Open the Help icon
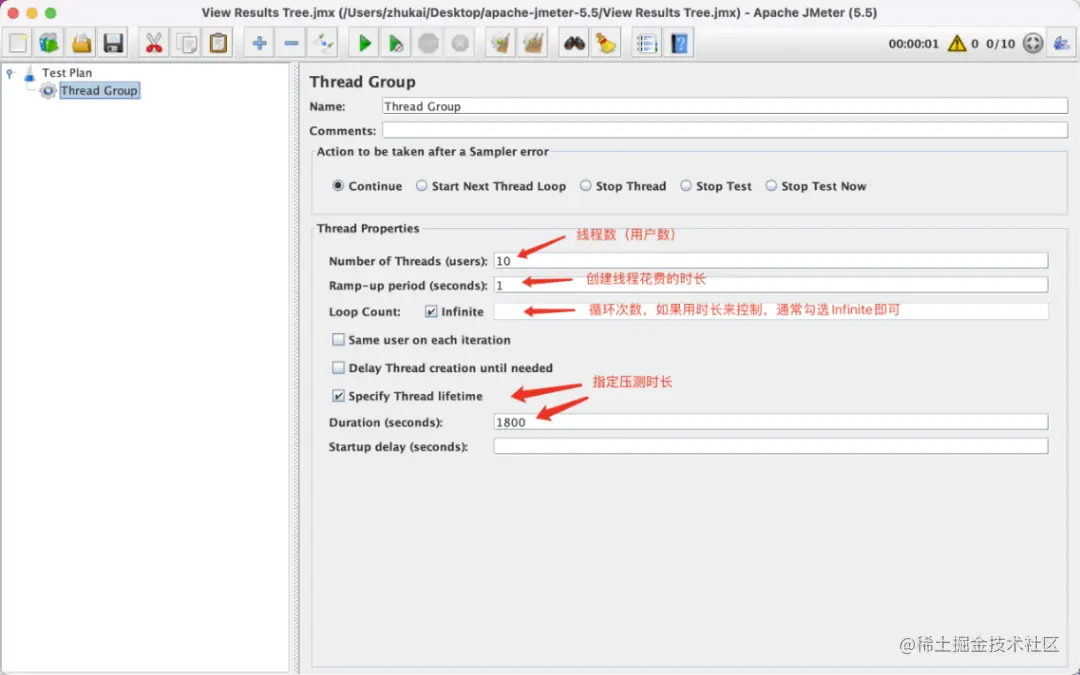The image size is (1080, 675). [x=679, y=43]
